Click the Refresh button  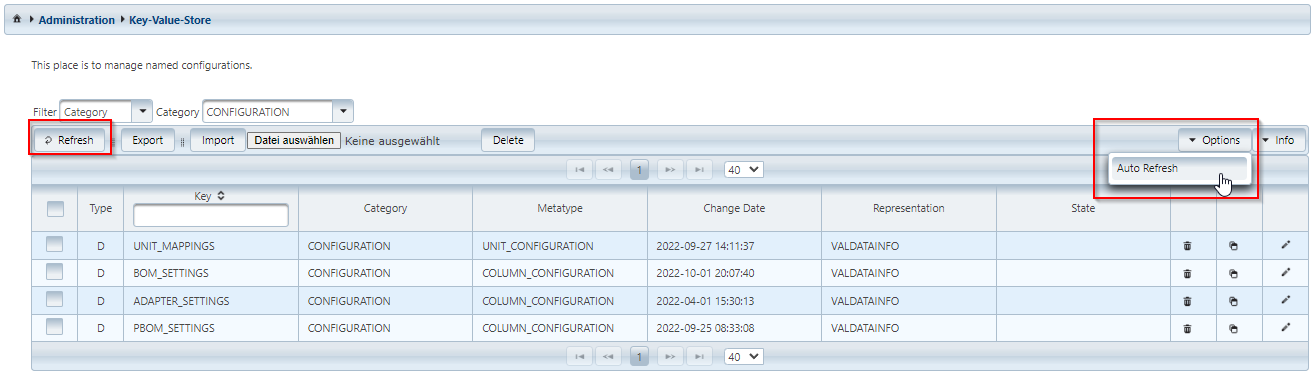[69, 140]
